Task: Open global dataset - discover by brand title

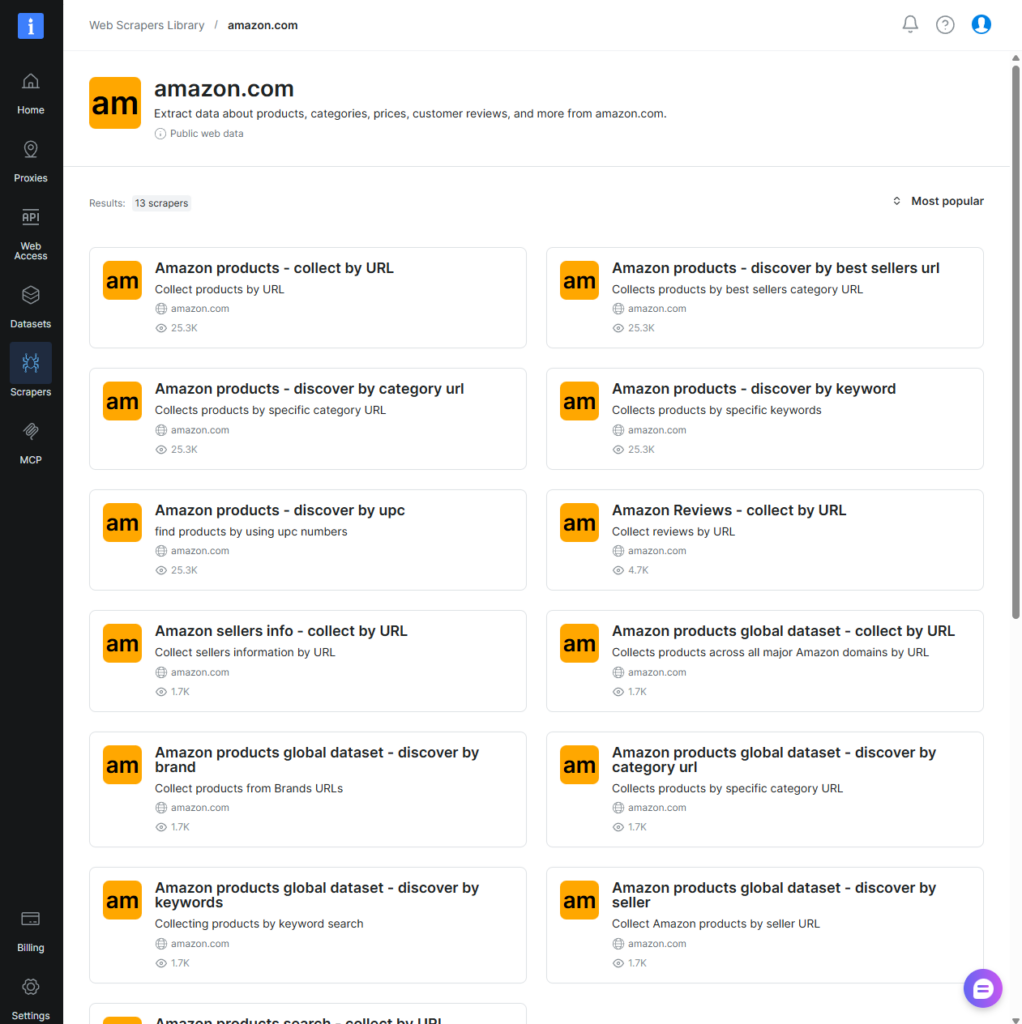Action: pyautogui.click(x=317, y=760)
